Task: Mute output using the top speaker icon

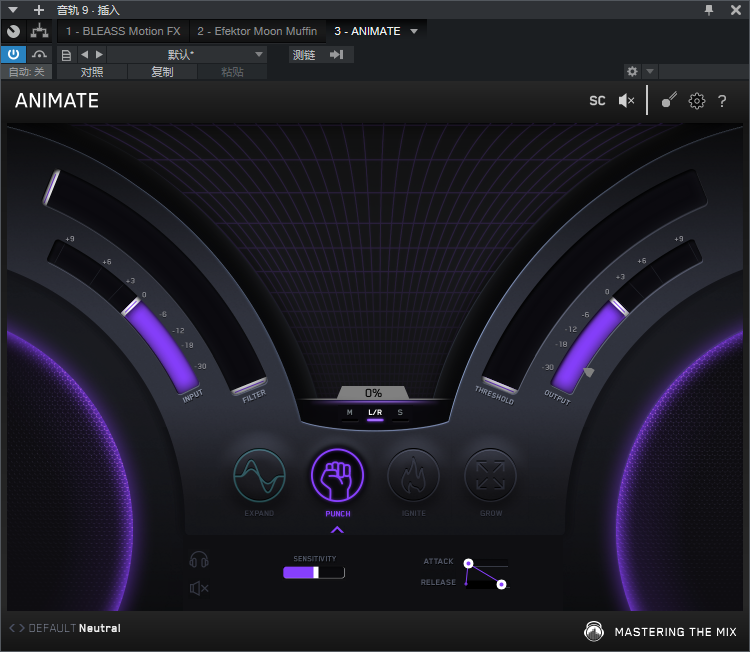Action: click(626, 100)
